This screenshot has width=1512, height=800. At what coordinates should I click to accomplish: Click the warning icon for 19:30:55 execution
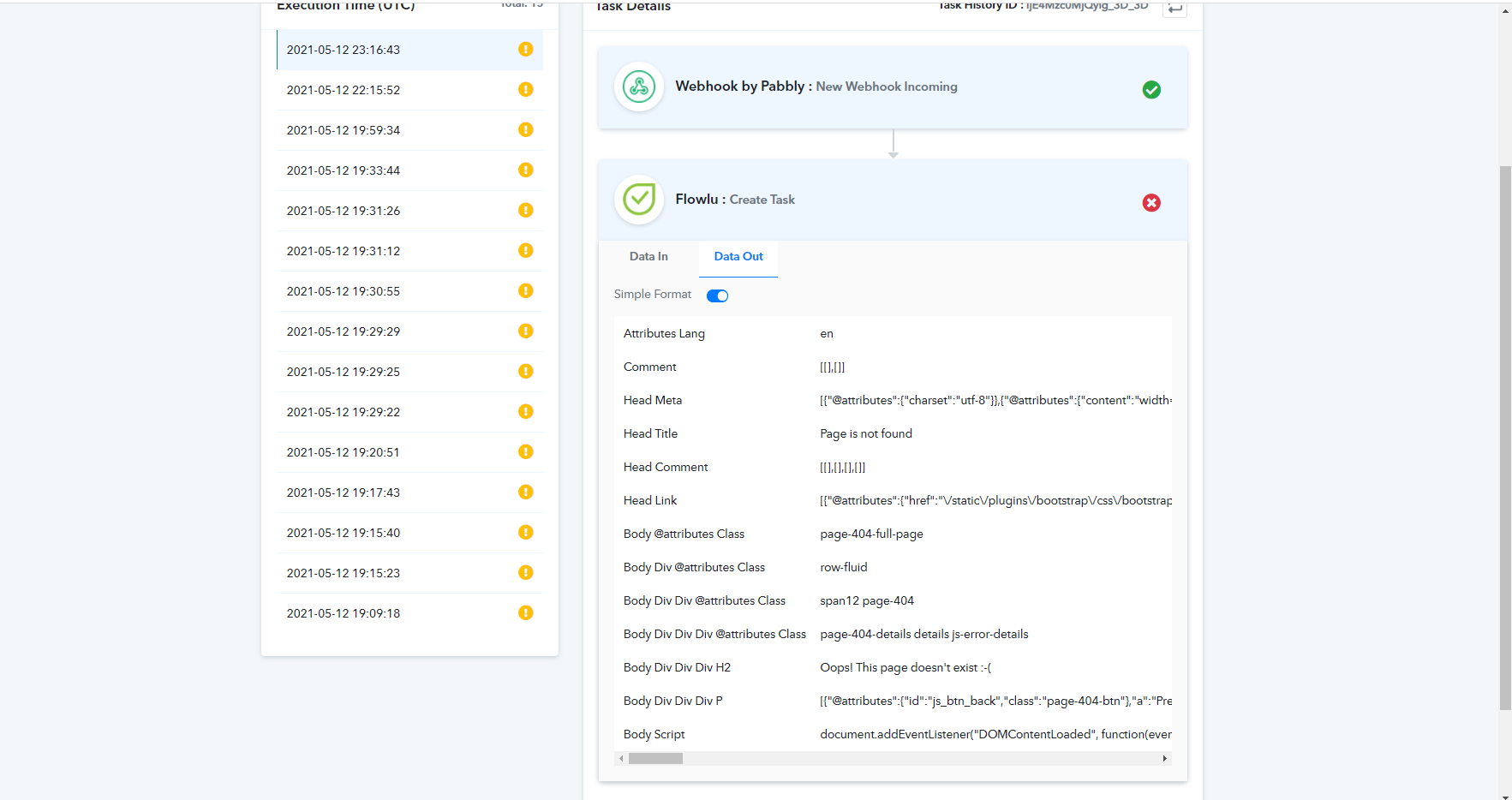[526, 291]
